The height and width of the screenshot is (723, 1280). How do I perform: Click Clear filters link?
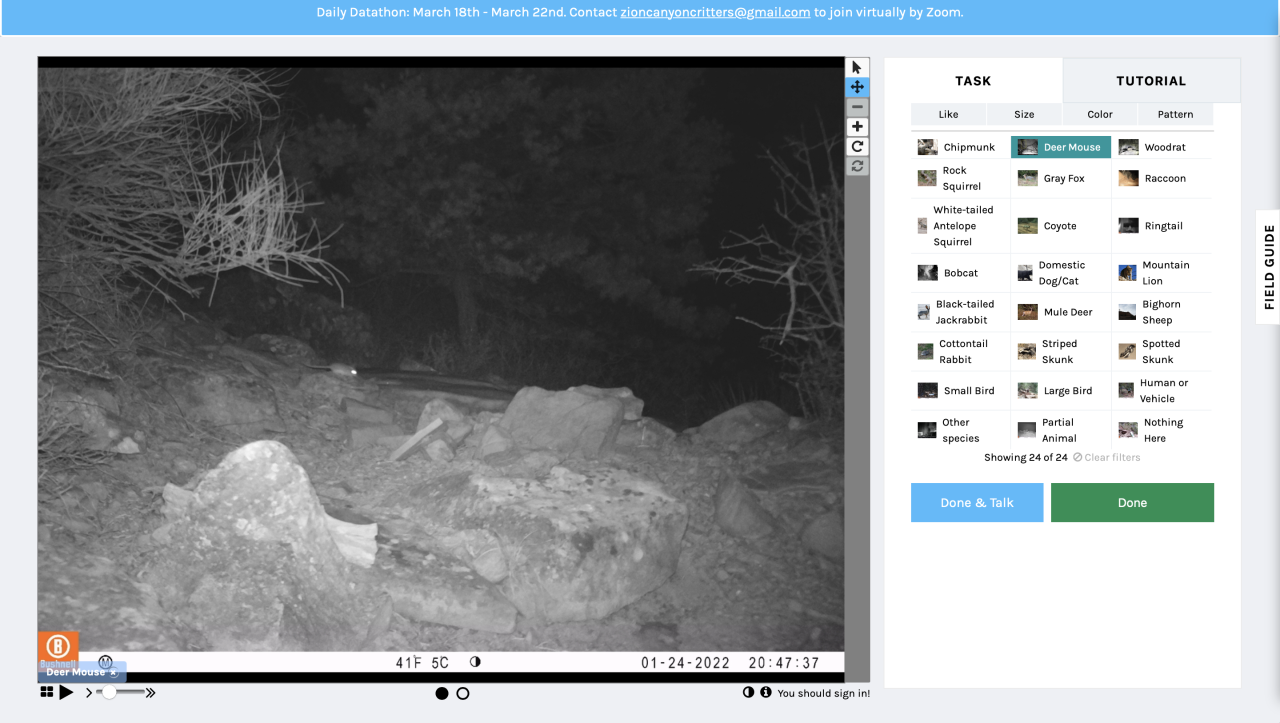click(x=1107, y=457)
